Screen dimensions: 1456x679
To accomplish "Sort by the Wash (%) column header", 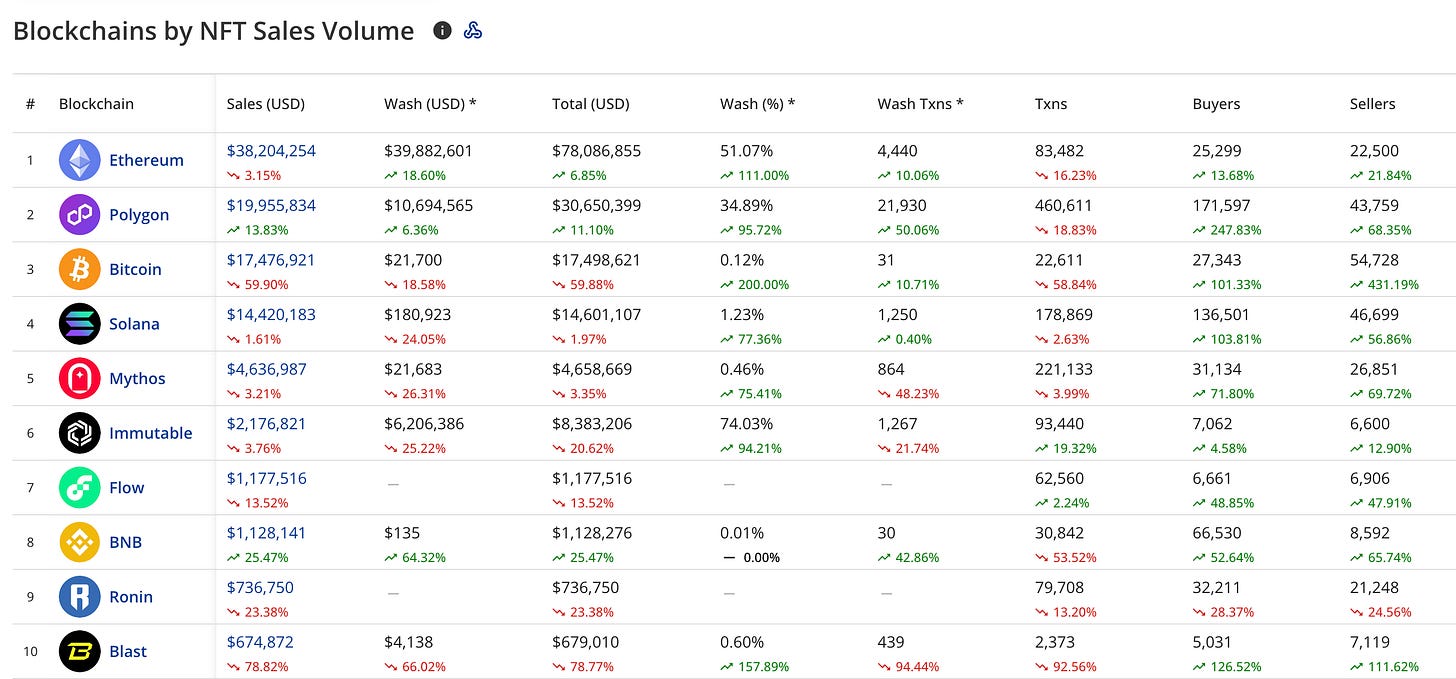I will click(x=758, y=104).
